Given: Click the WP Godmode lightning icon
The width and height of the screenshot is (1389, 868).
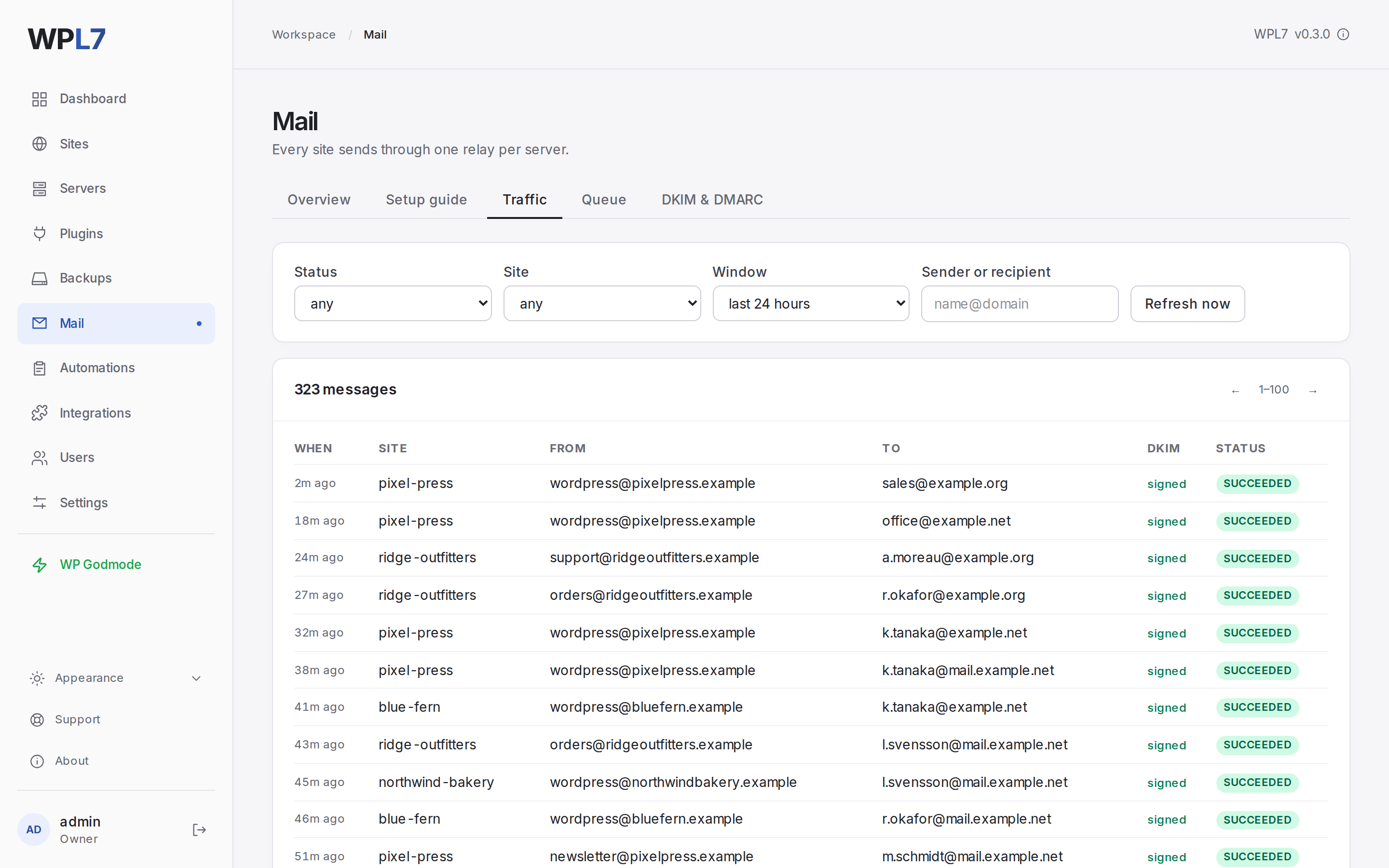Looking at the screenshot, I should [x=39, y=565].
